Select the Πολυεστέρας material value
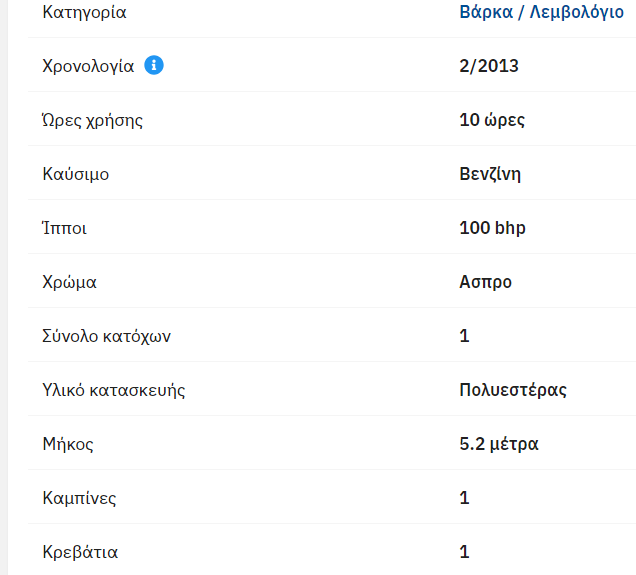The height and width of the screenshot is (575, 636). [513, 391]
